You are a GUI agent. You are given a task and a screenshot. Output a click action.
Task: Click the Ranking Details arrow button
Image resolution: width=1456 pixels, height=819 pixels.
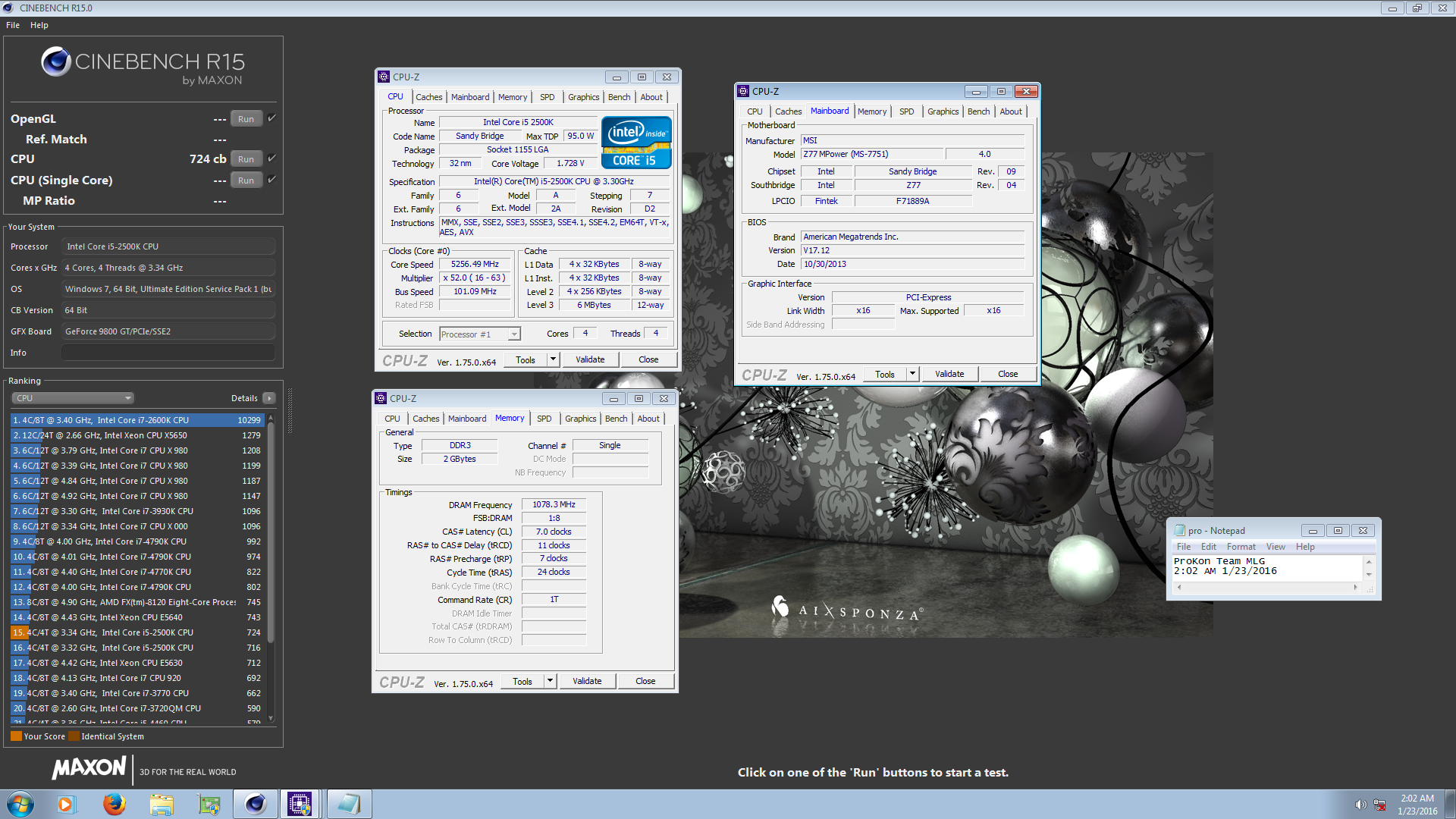point(268,398)
